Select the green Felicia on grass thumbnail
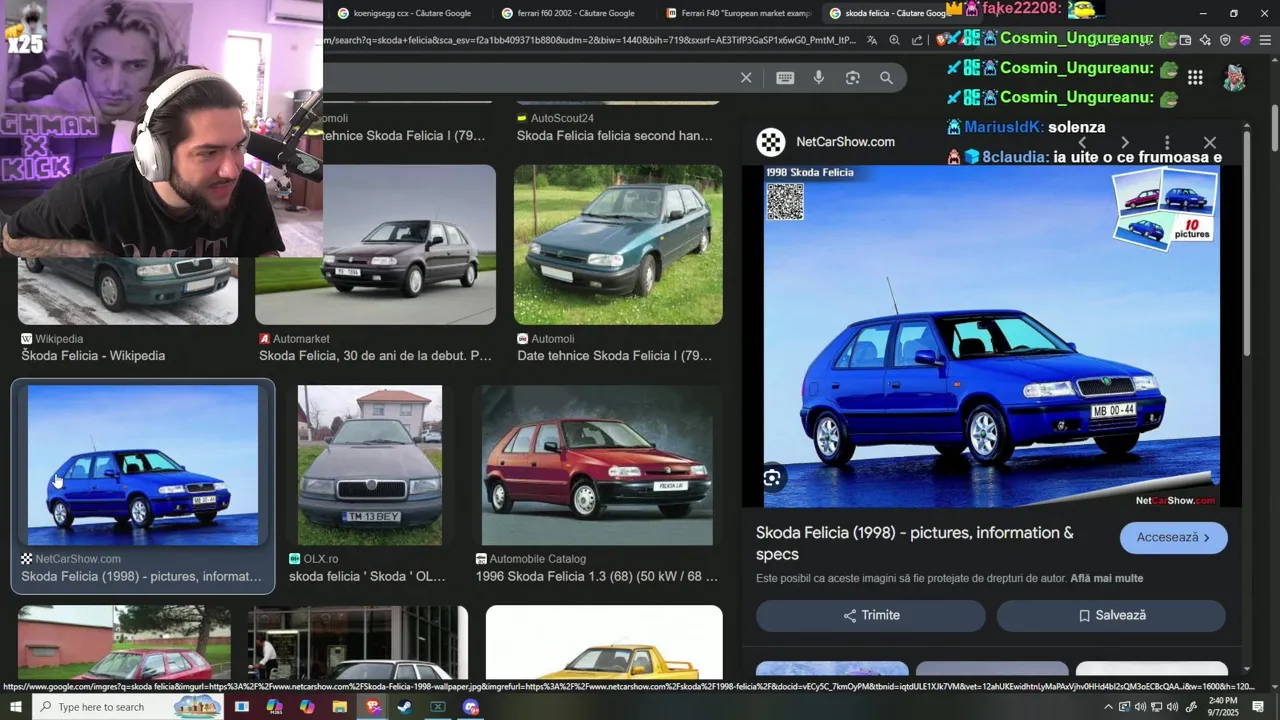 pos(618,245)
